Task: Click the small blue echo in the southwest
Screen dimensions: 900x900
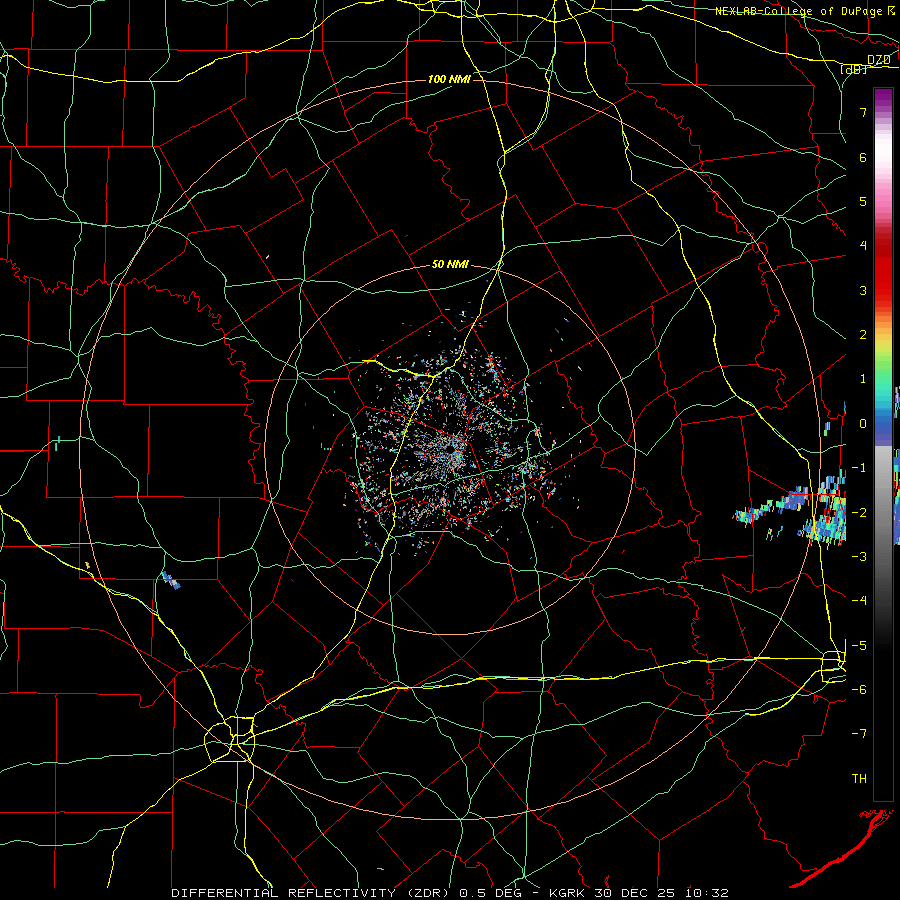Action: click(172, 580)
